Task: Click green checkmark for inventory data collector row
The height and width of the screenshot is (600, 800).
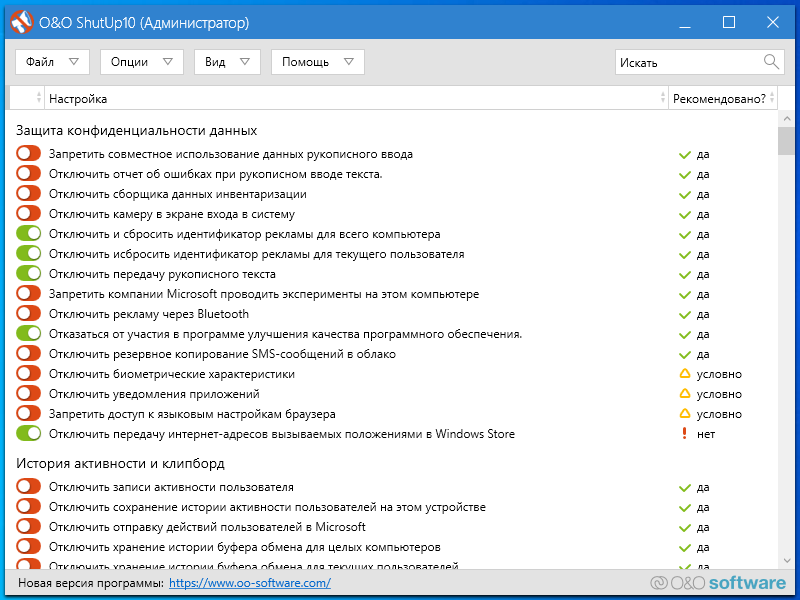Action: pyautogui.click(x=685, y=195)
